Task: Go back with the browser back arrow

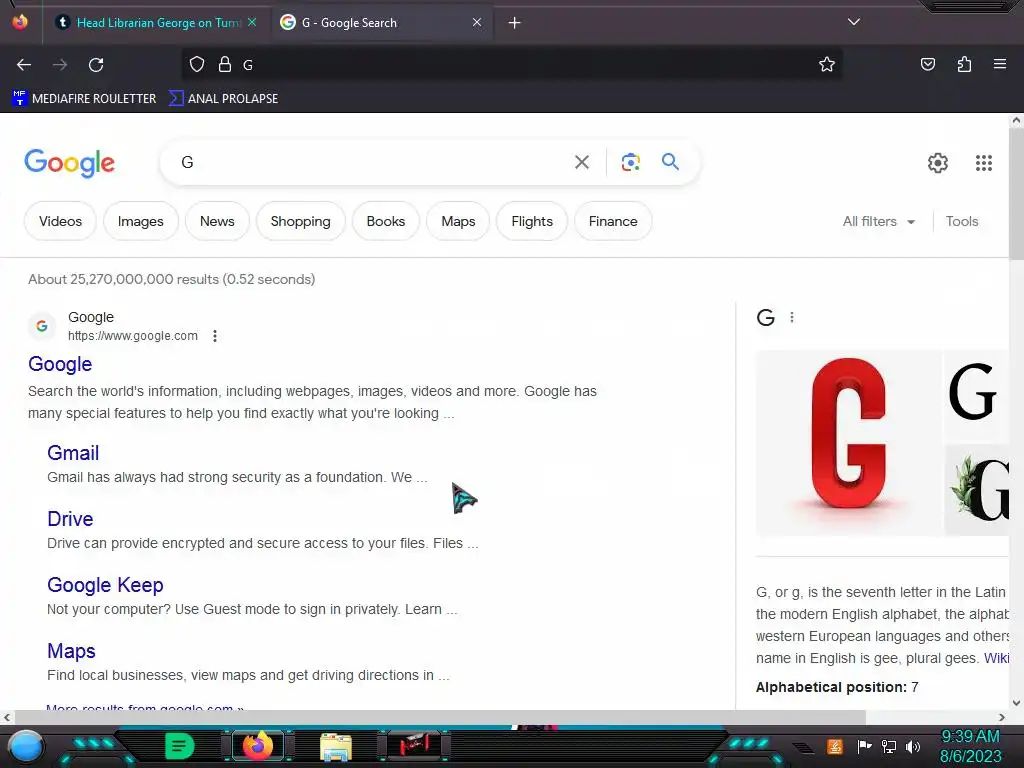Action: [24, 65]
